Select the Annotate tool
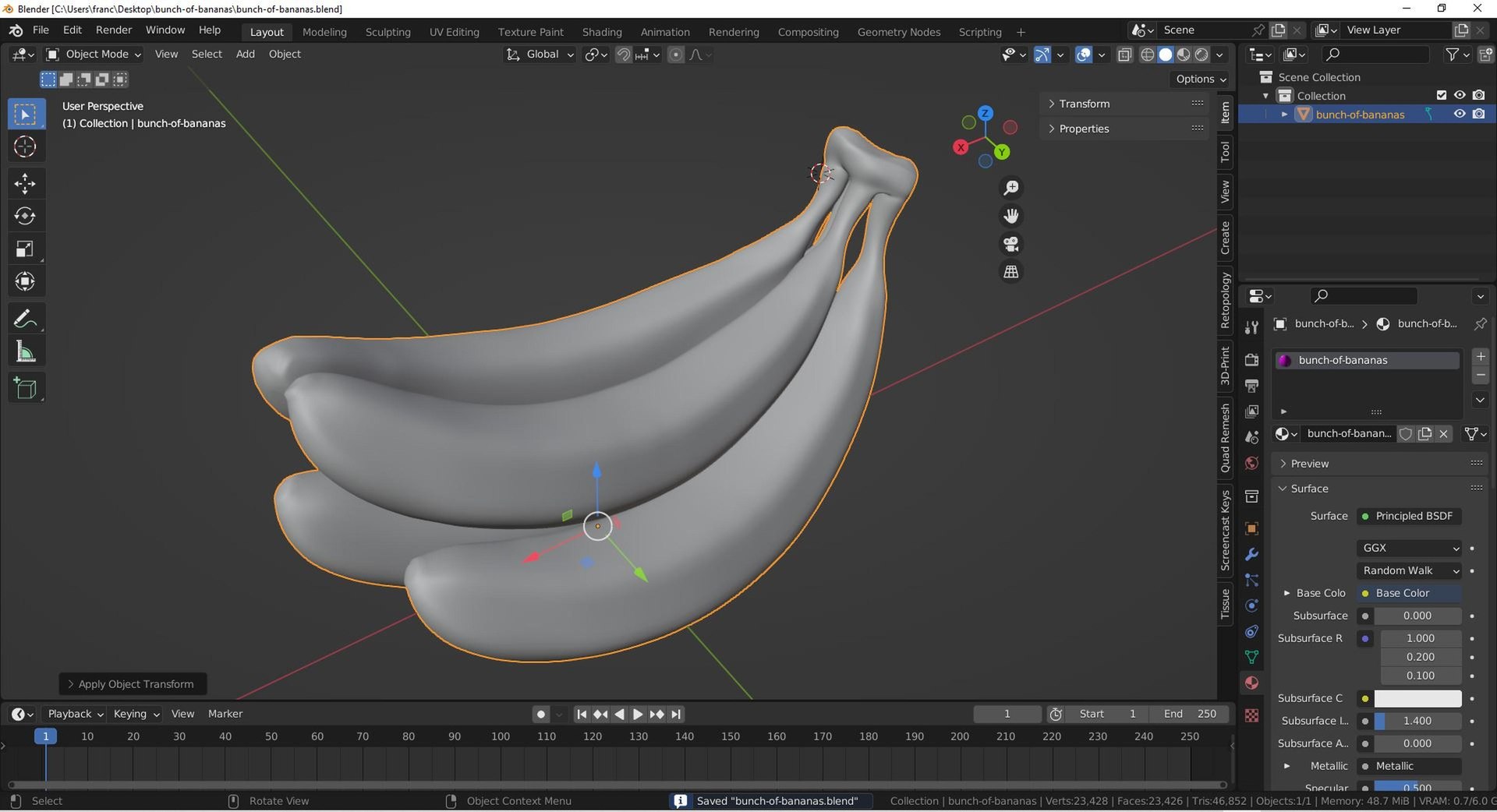The image size is (1497, 812). coord(26,319)
